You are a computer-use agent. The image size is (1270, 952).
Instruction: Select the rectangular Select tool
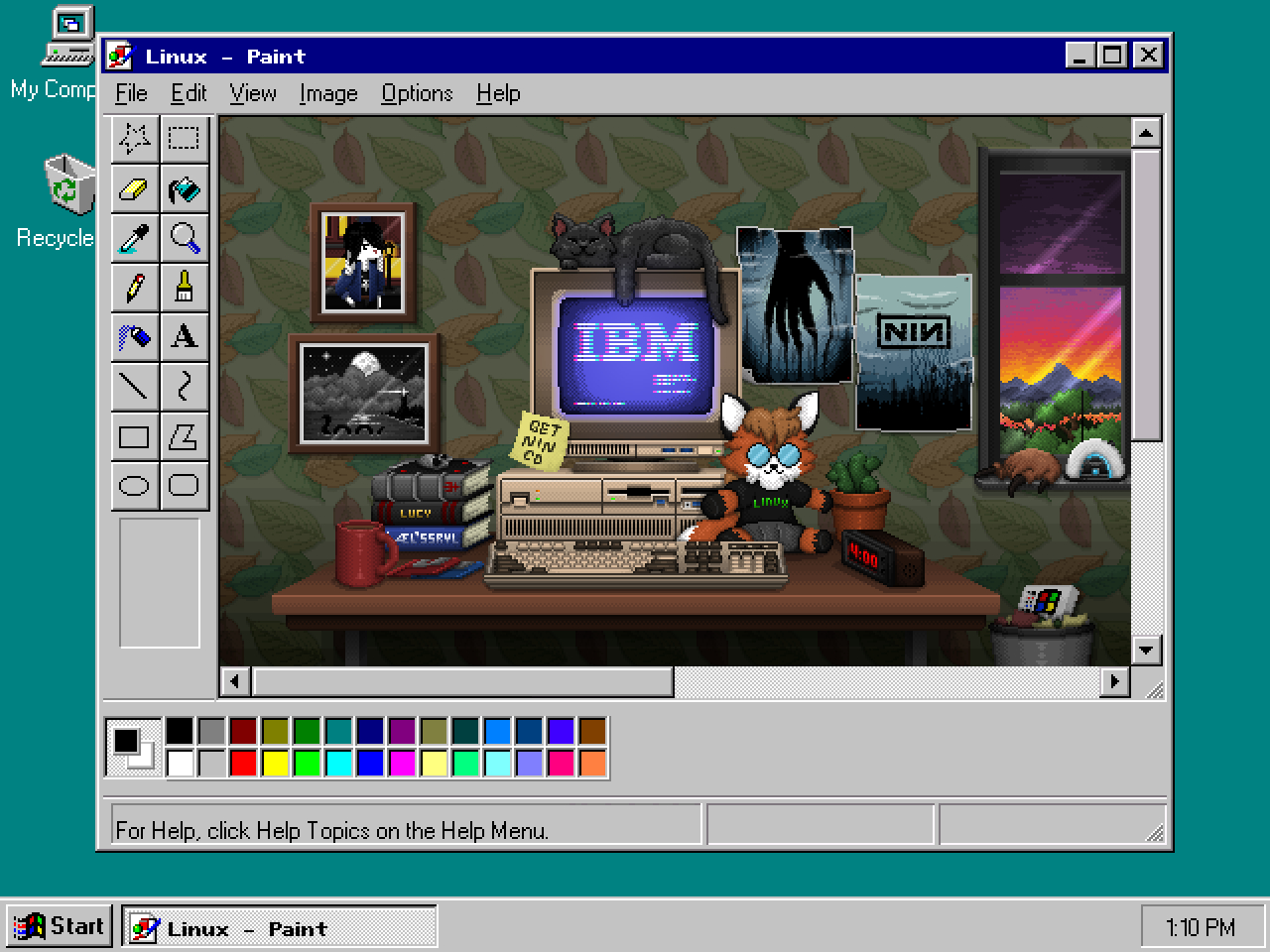point(184,139)
